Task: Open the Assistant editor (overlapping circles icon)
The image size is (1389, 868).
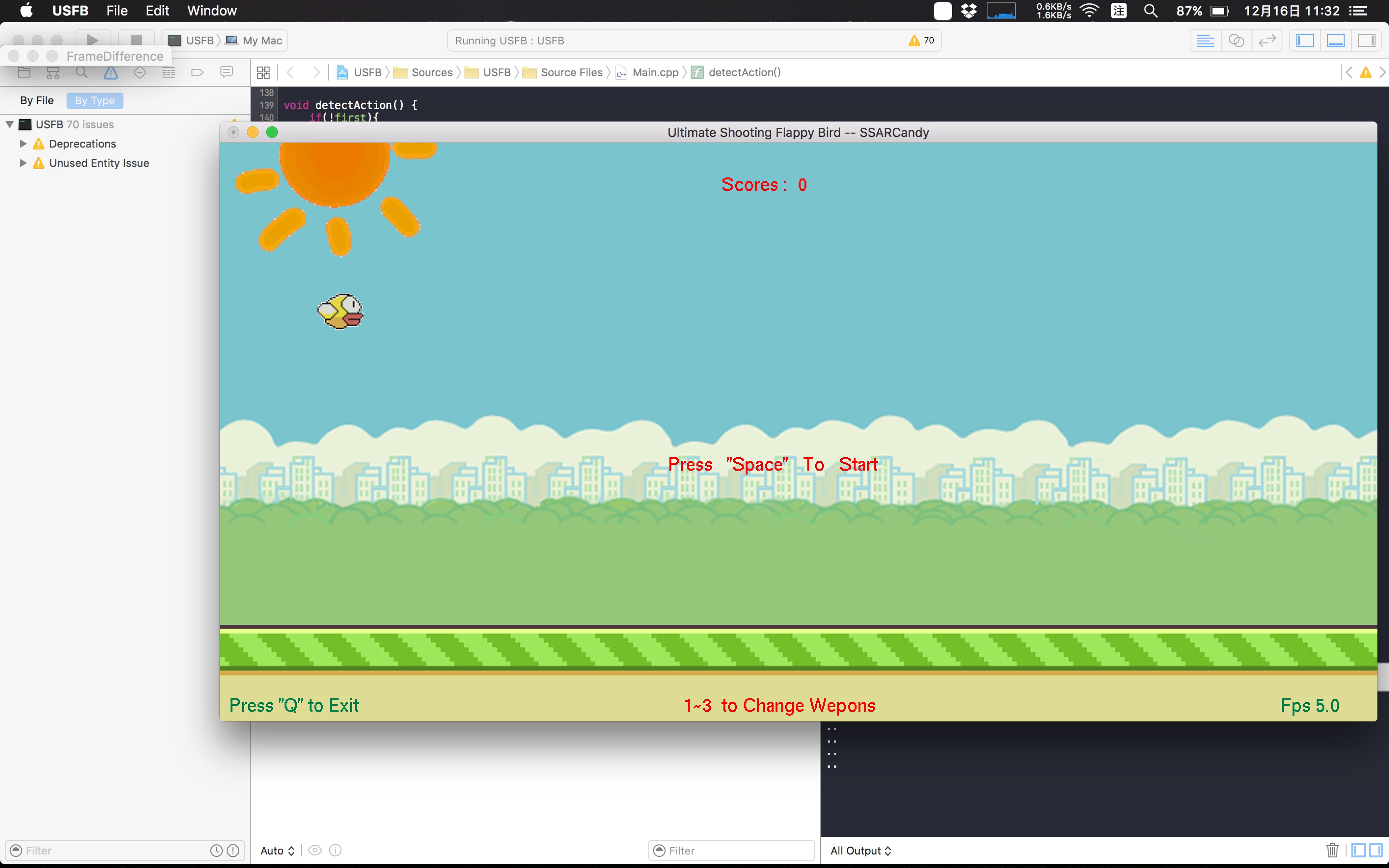Action: click(x=1236, y=40)
